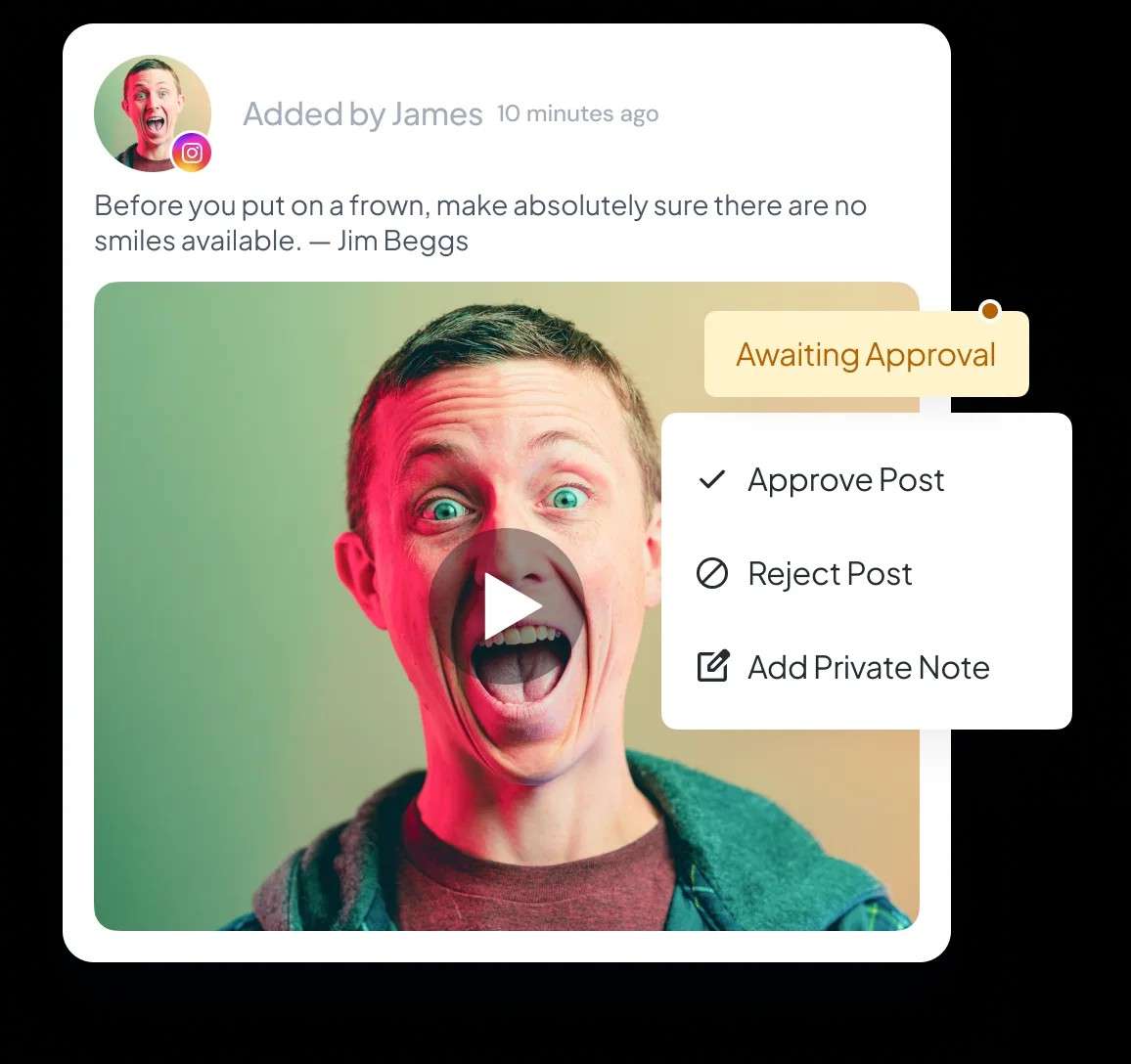Click the Instagram badge icon on avatar
The width and height of the screenshot is (1131, 1064).
click(191, 153)
